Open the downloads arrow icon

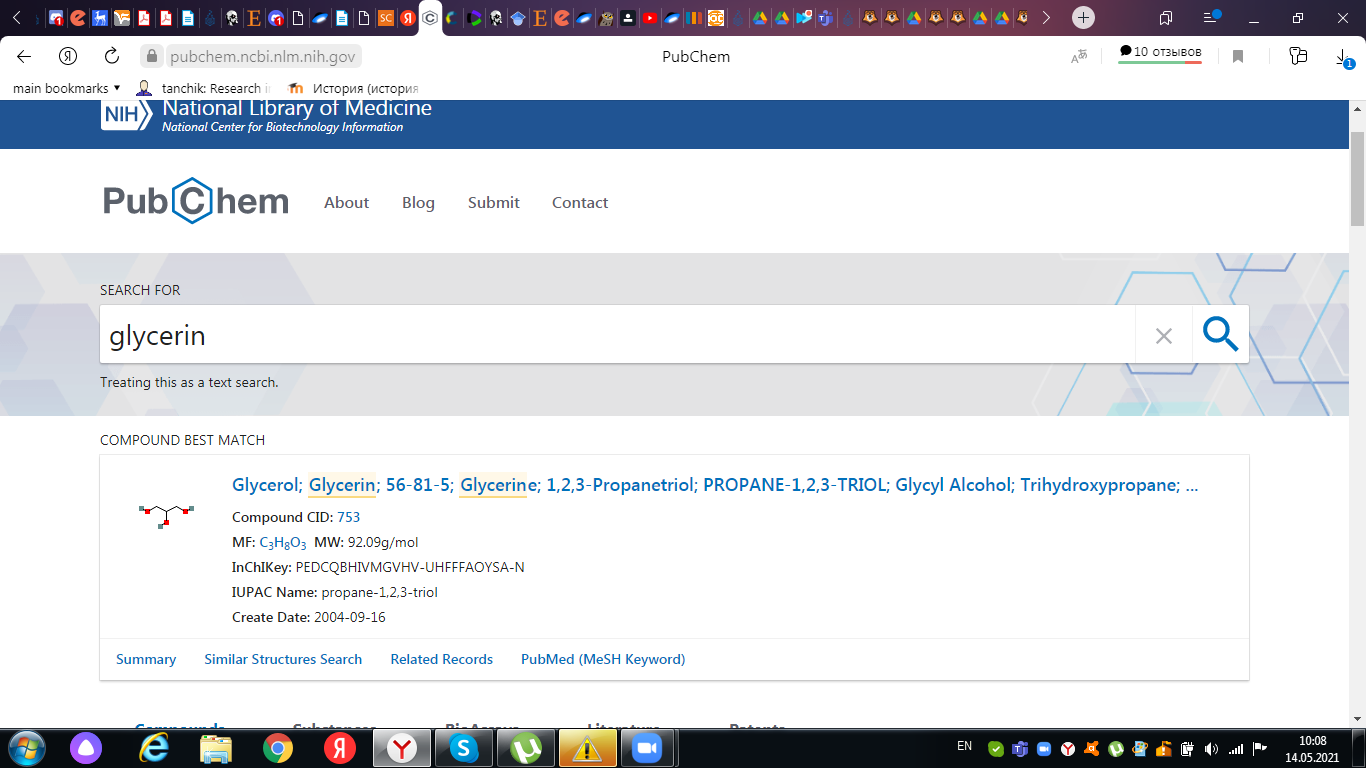coord(1343,58)
